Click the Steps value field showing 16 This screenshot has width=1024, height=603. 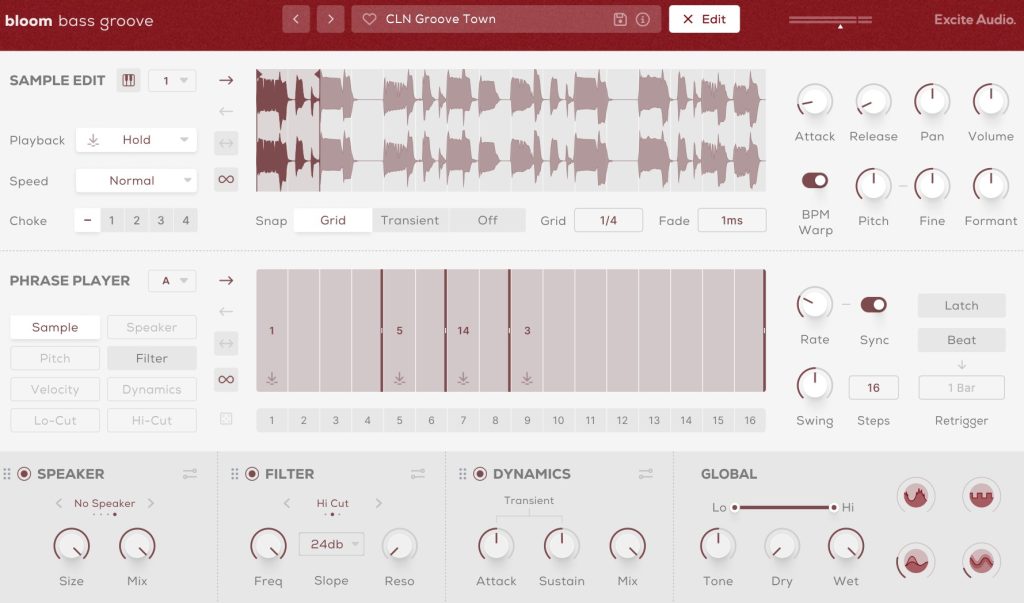tap(873, 388)
